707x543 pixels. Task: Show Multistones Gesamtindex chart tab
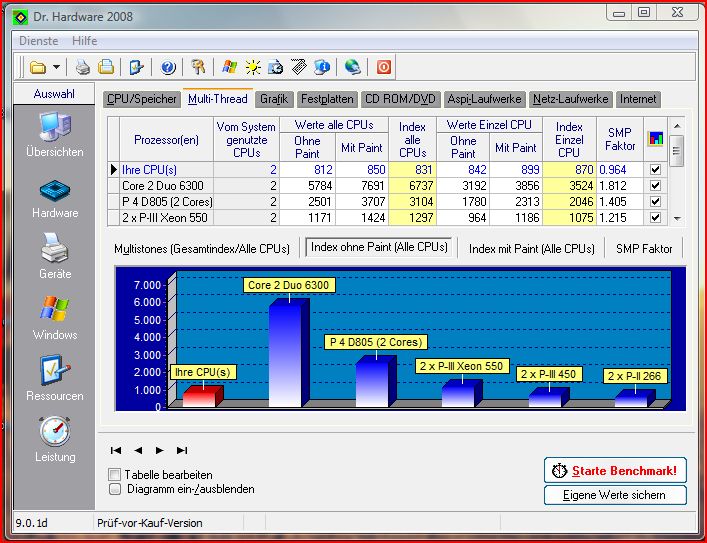[202, 249]
